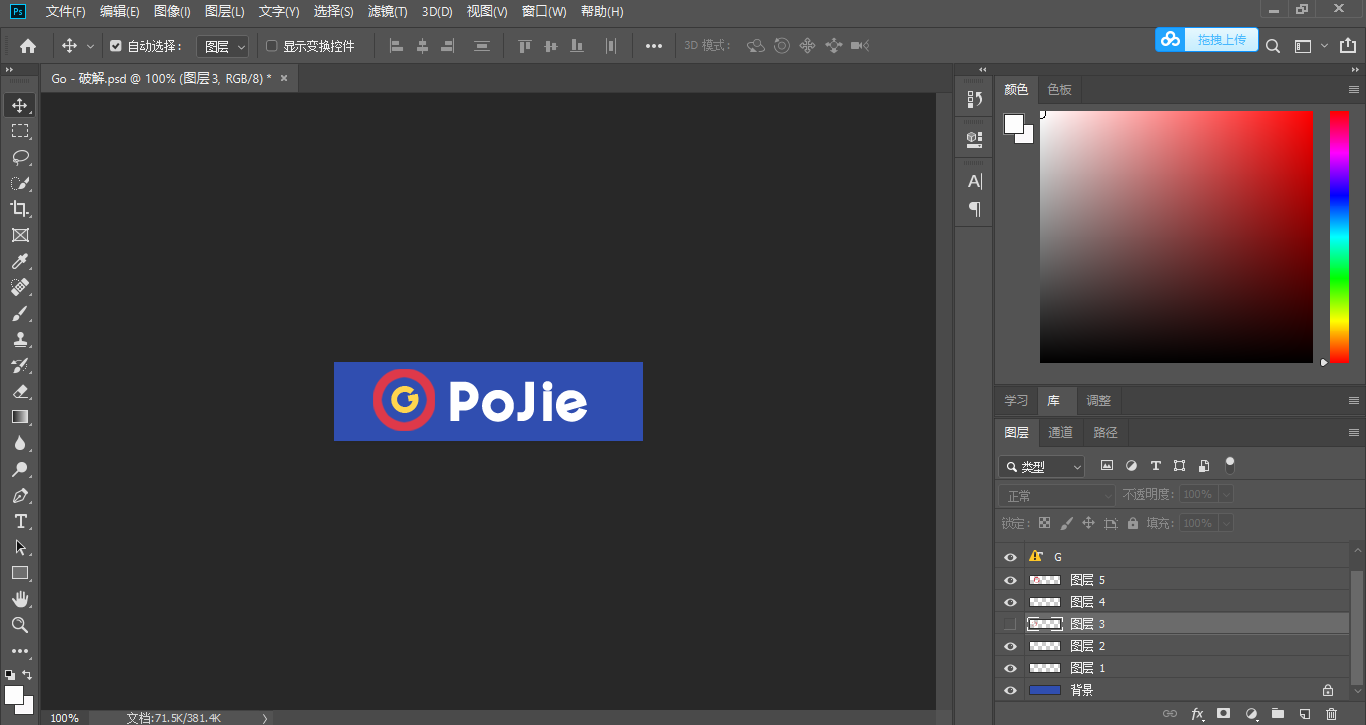Screen dimensions: 1366x725
Task: Select the Path Selection tool
Action: tap(20, 547)
